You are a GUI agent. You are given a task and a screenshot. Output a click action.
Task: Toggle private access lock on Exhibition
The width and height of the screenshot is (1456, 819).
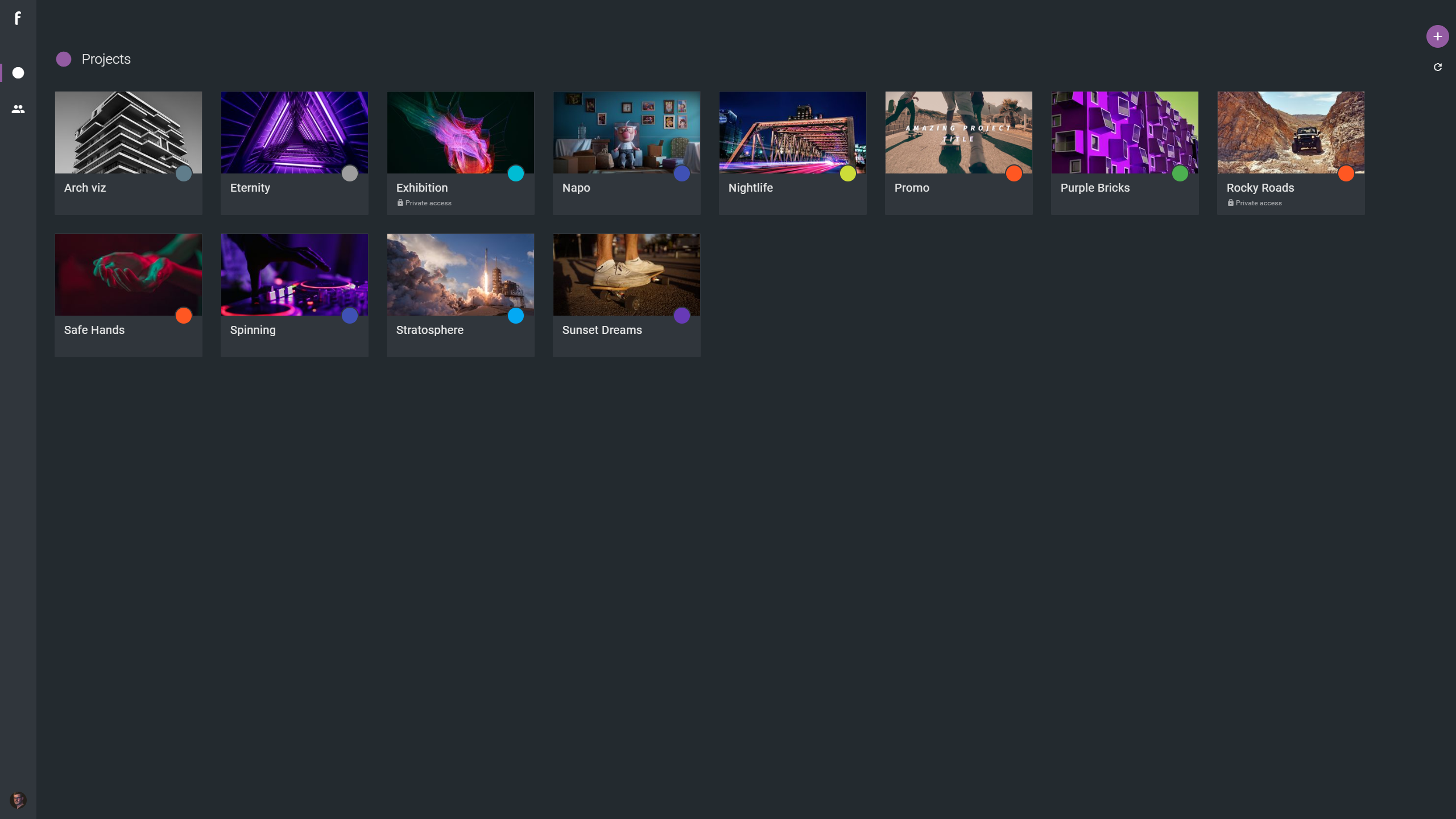400,203
